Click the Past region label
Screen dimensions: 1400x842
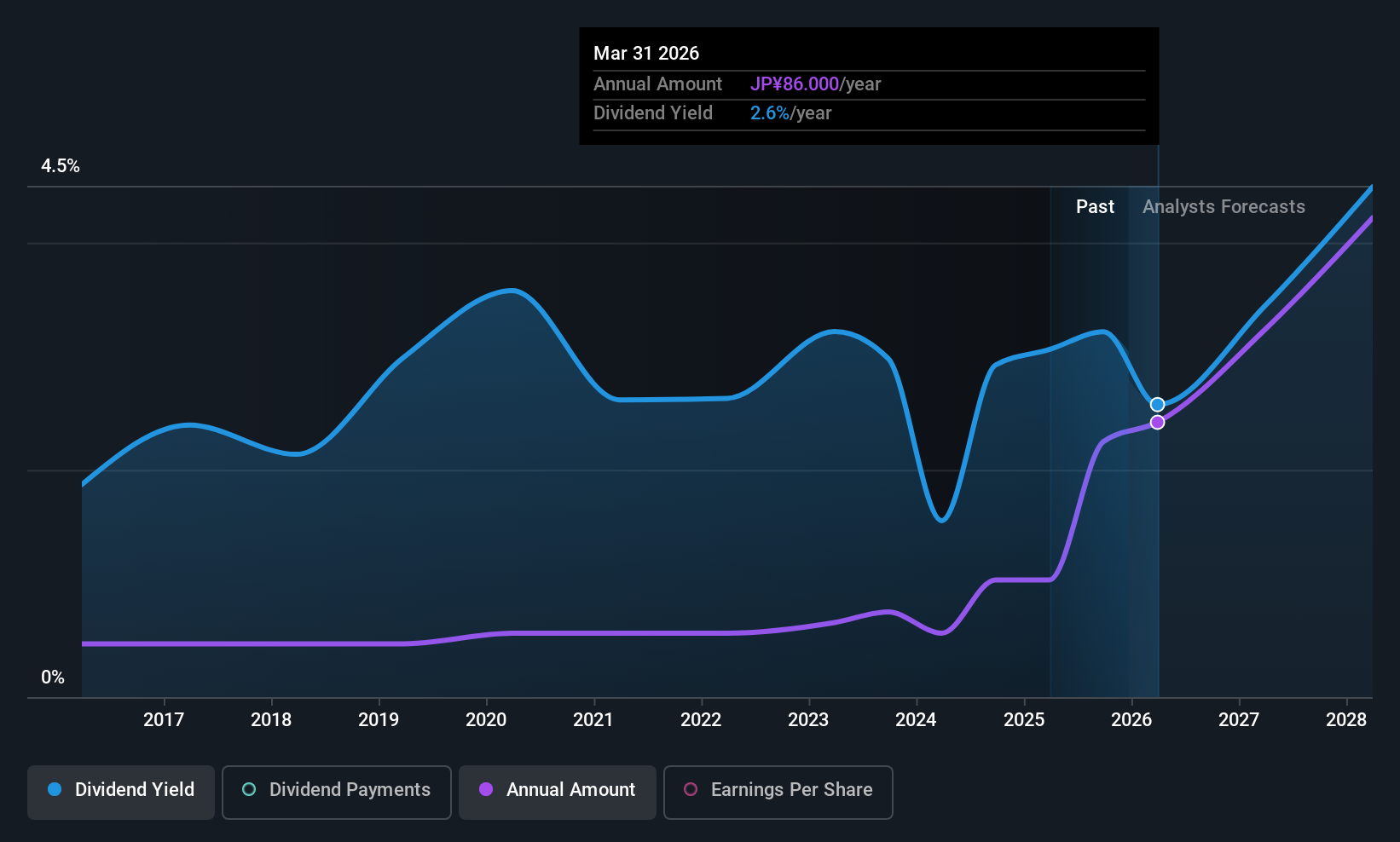coord(1095,207)
